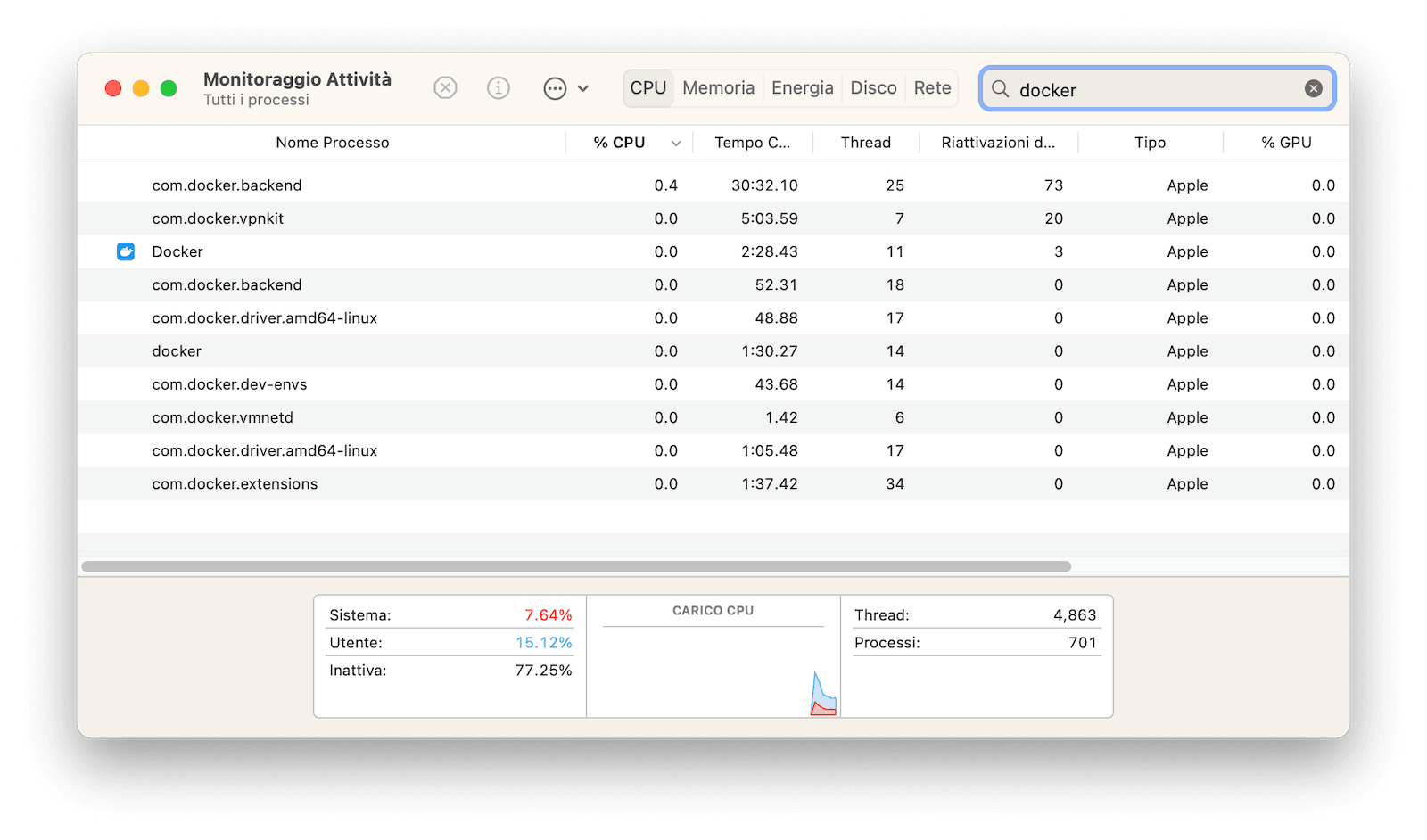This screenshot has height=840, width=1427.
Task: Switch to the Energia tab
Action: [x=803, y=88]
